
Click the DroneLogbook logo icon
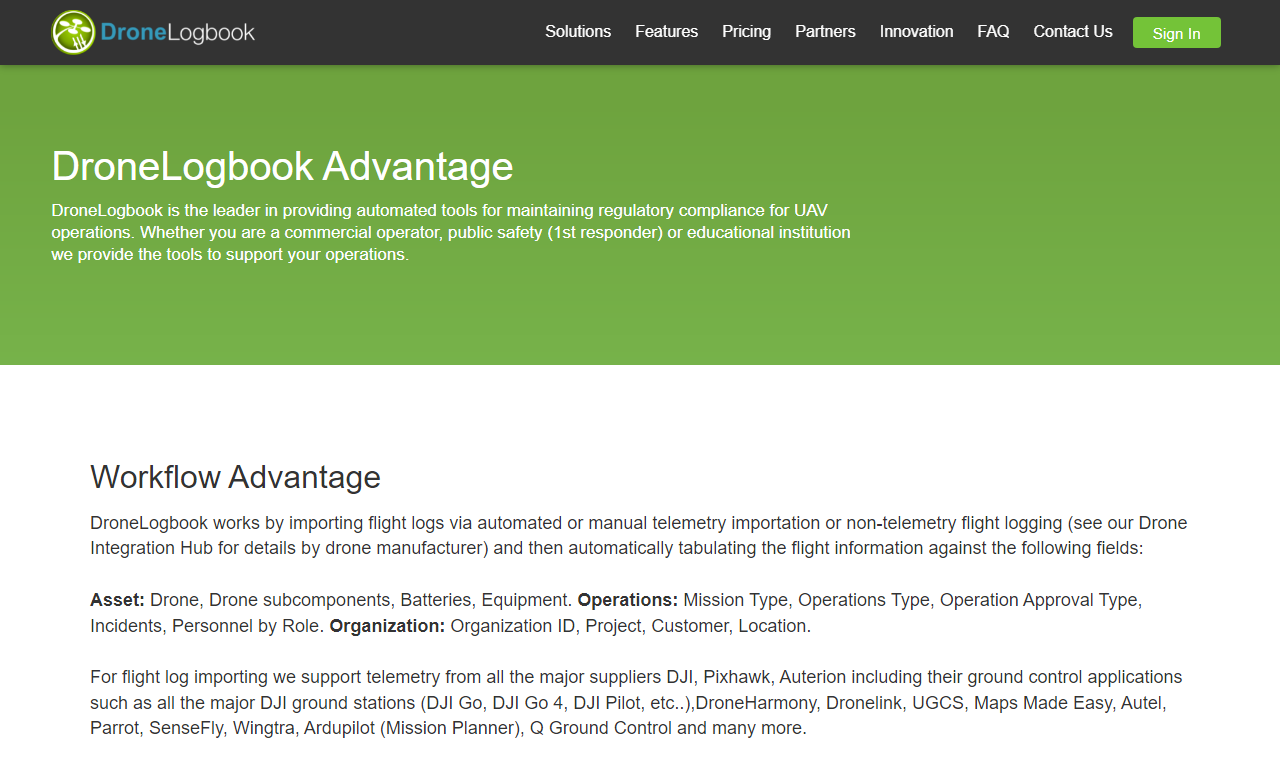tap(73, 32)
